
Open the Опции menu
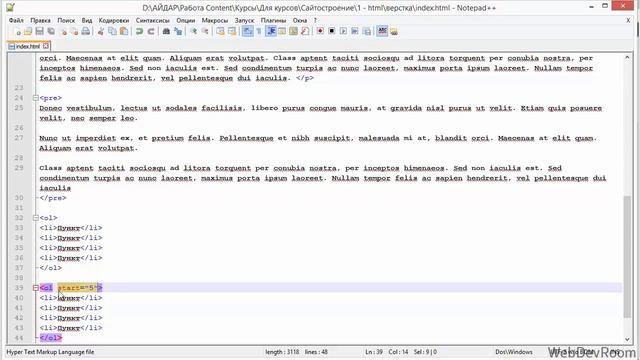186,20
